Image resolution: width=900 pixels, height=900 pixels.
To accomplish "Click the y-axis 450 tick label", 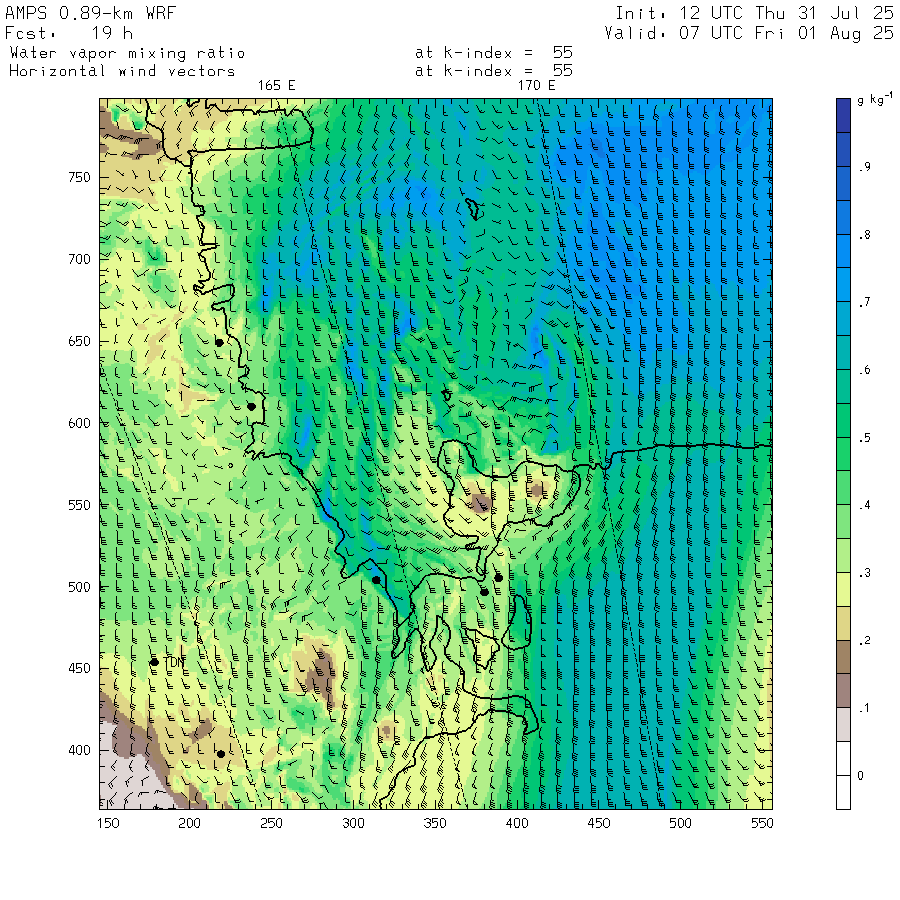I will [x=79, y=669].
